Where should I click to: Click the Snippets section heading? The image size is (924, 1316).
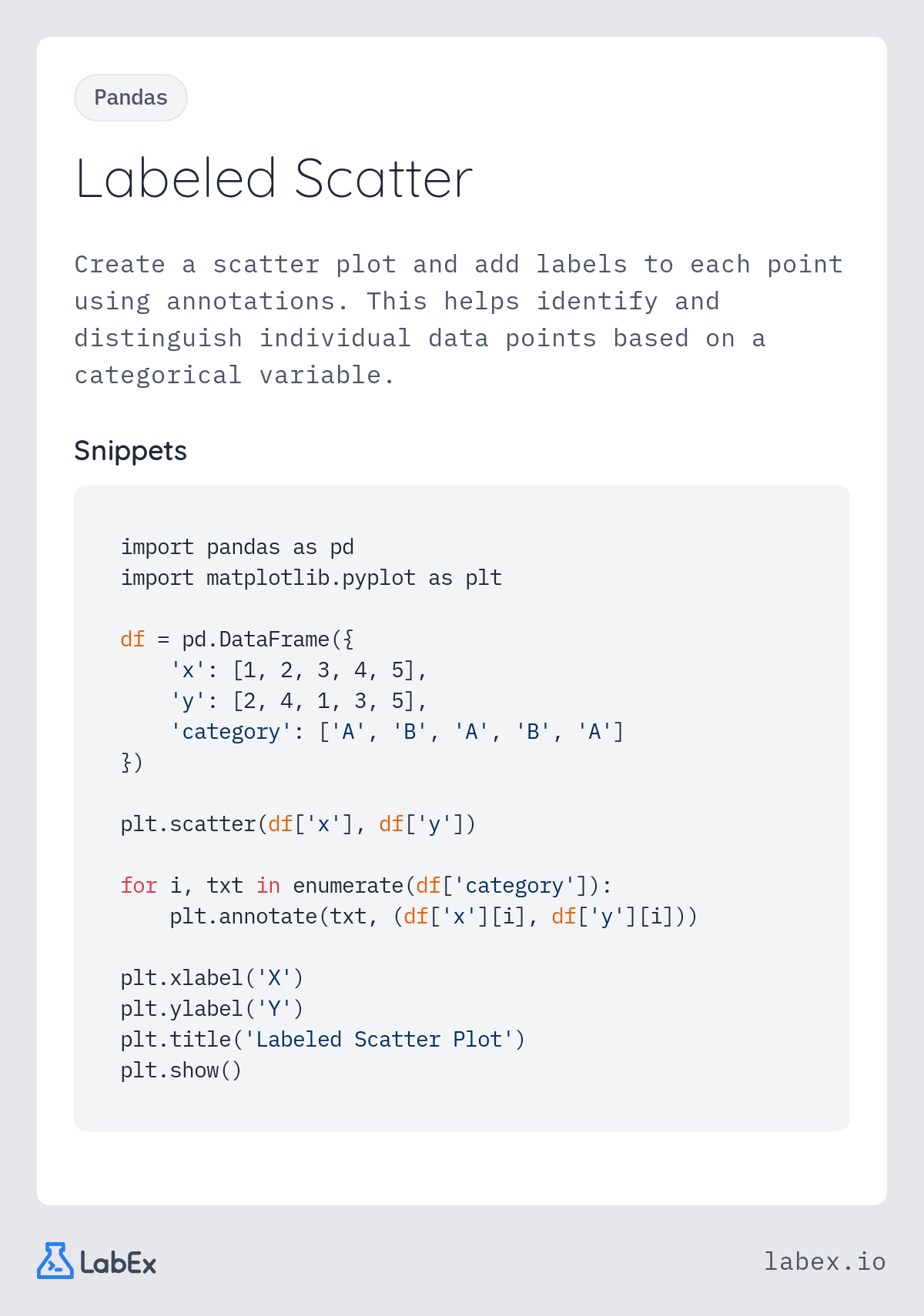[x=130, y=451]
